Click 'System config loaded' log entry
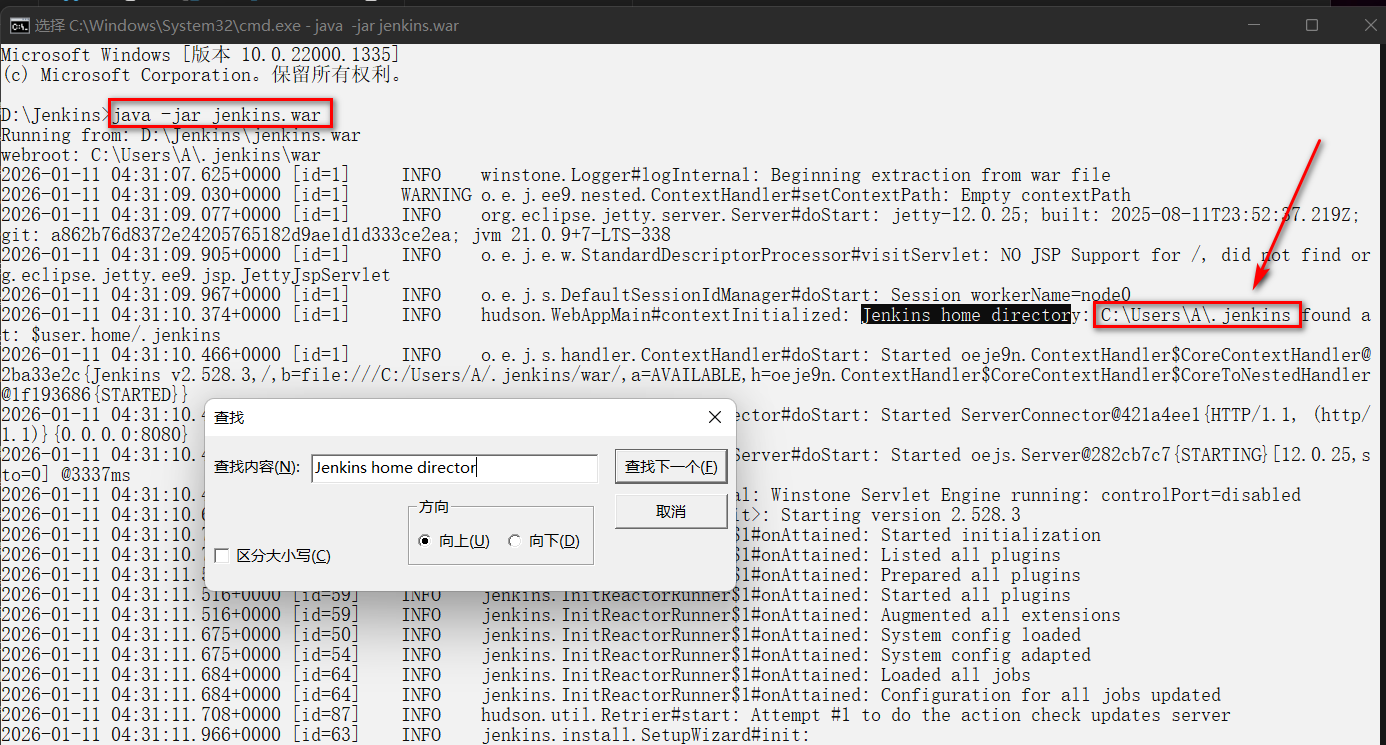The image size is (1386, 745). tap(981, 635)
